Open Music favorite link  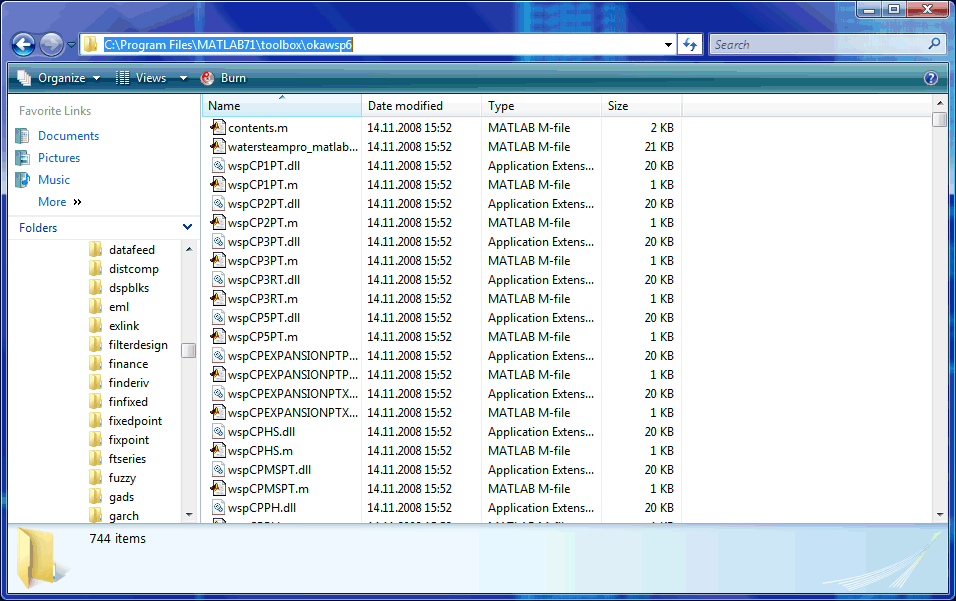tap(54, 180)
